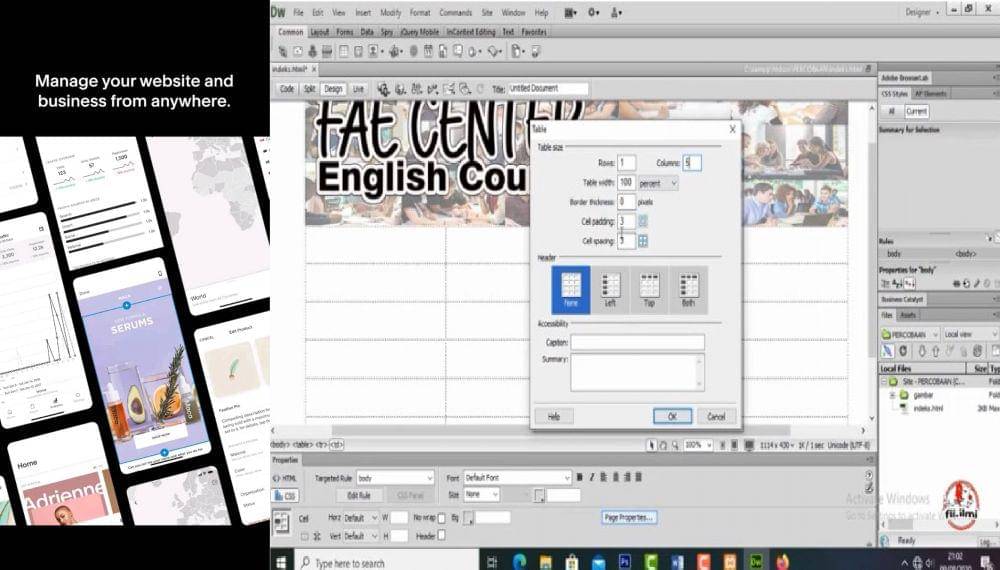Click the Page Properties button
The height and width of the screenshot is (570, 1000).
(x=629, y=517)
